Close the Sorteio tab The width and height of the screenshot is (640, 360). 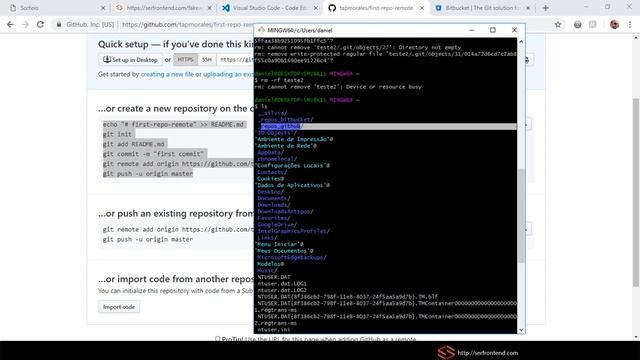[x=103, y=8]
